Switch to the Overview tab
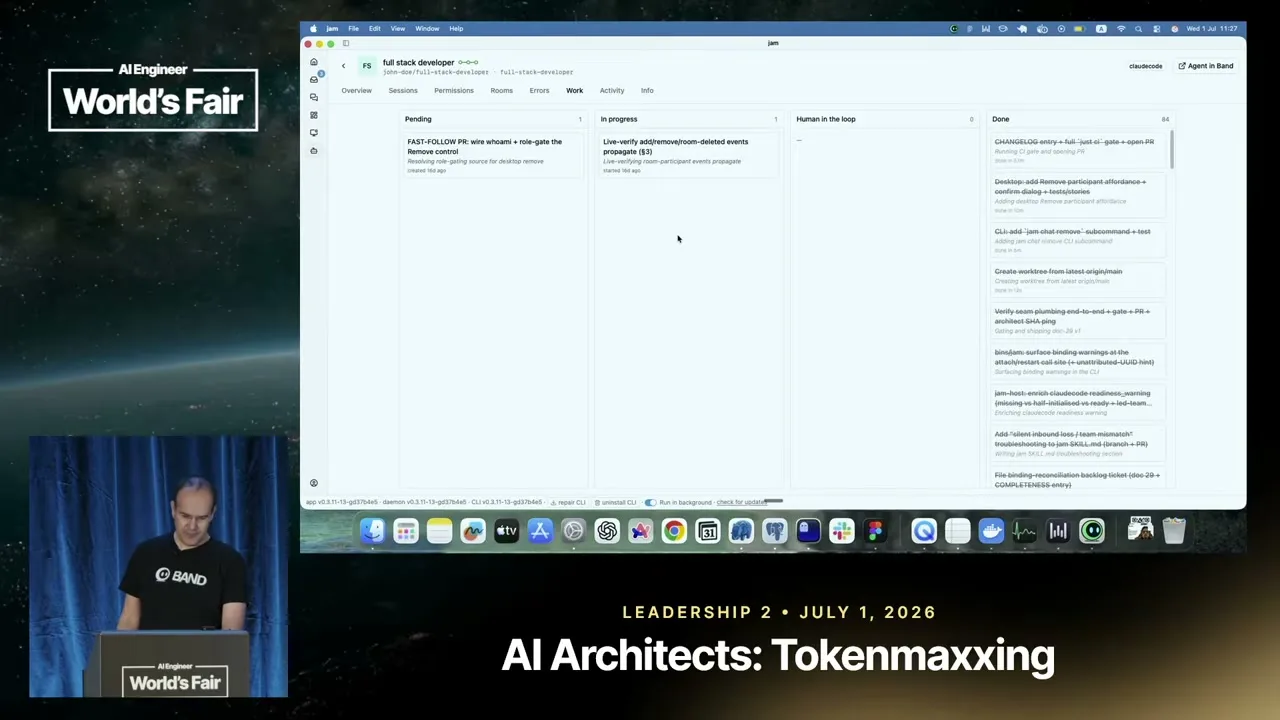This screenshot has height=720, width=1280. (356, 91)
